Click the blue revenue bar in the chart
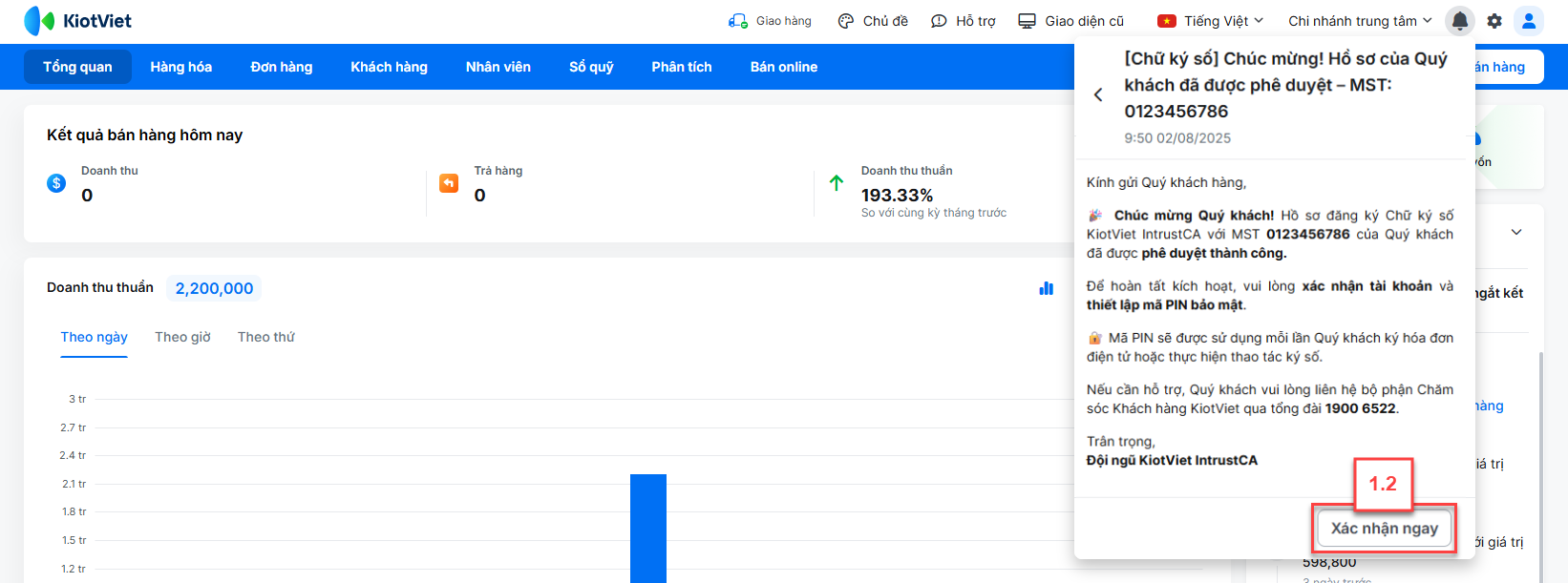 (x=648, y=529)
